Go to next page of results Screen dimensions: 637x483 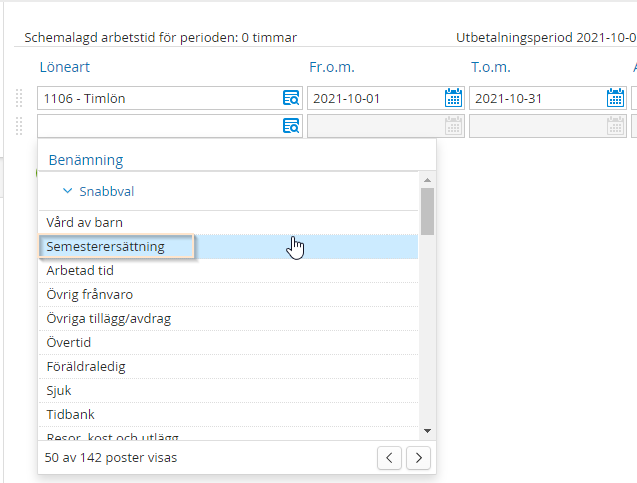(419, 457)
